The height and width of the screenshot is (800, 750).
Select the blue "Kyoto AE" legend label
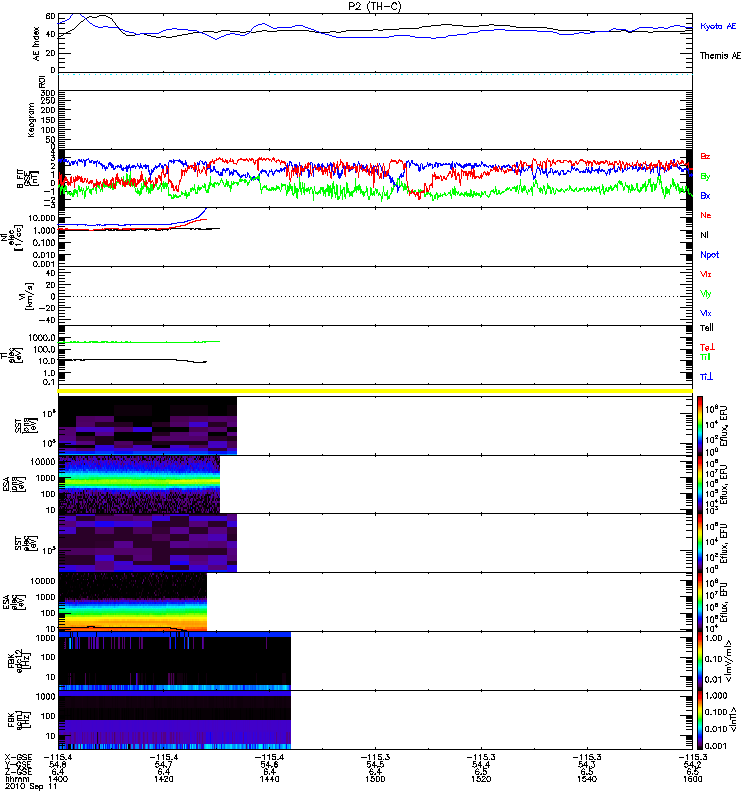pos(718,26)
